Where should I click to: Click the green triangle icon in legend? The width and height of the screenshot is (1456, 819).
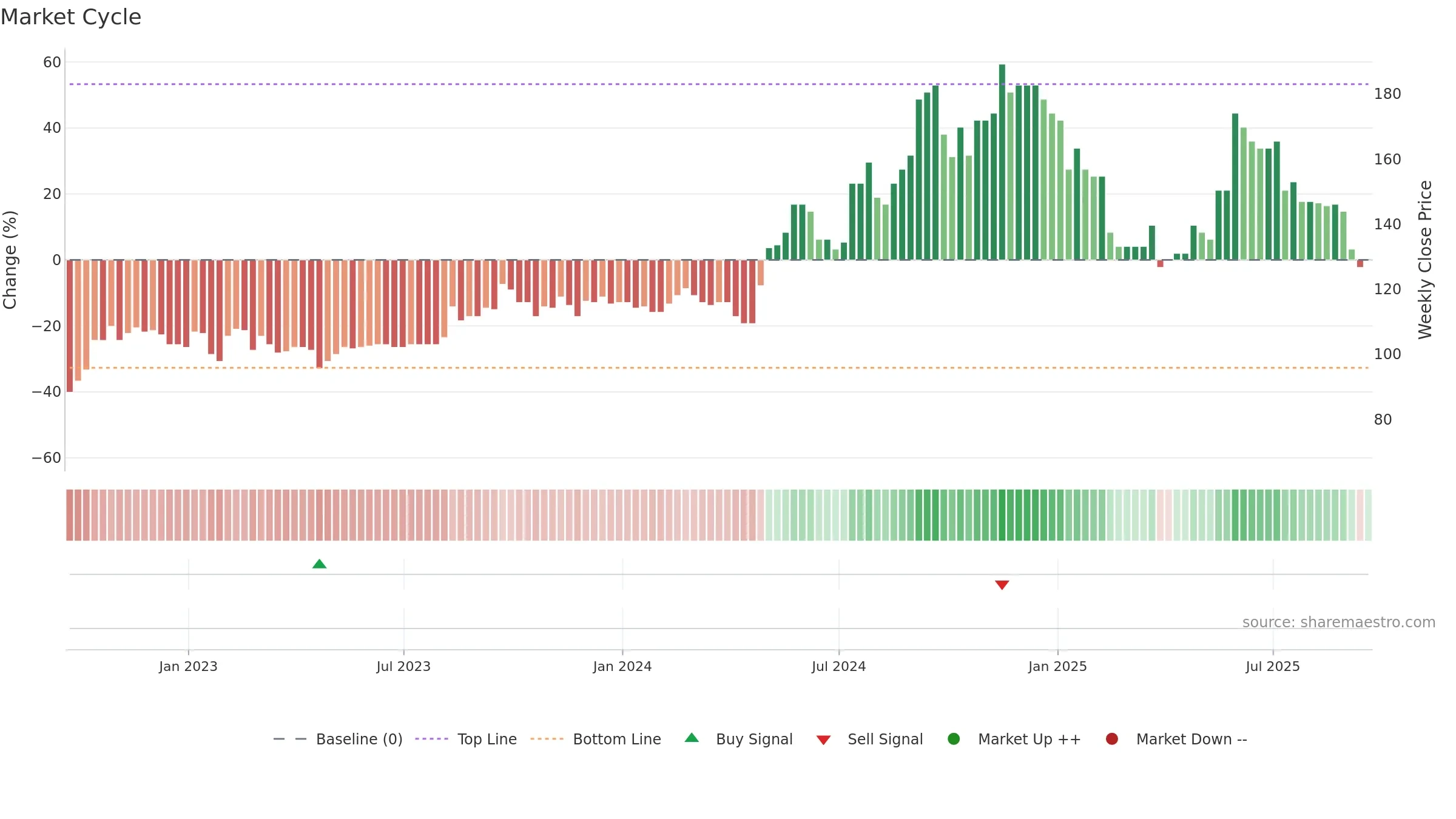click(x=692, y=738)
